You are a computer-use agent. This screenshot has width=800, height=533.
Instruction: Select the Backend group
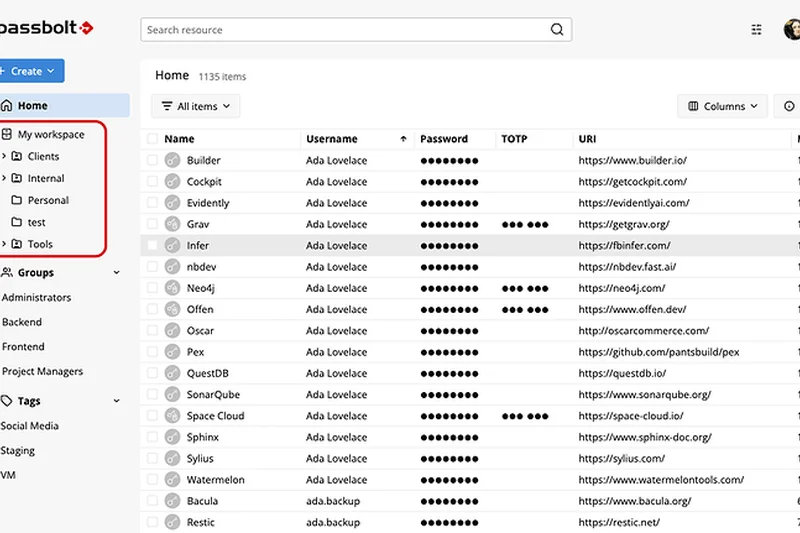pos(22,322)
